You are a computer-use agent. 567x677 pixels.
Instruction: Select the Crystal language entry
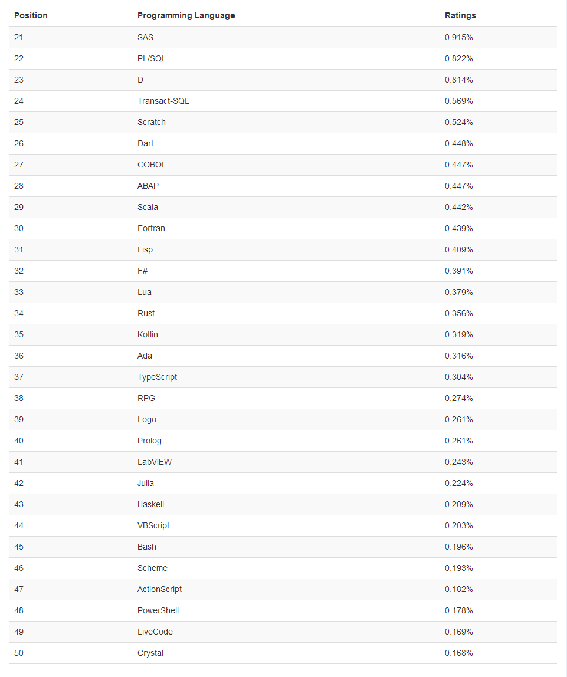pyautogui.click(x=150, y=653)
